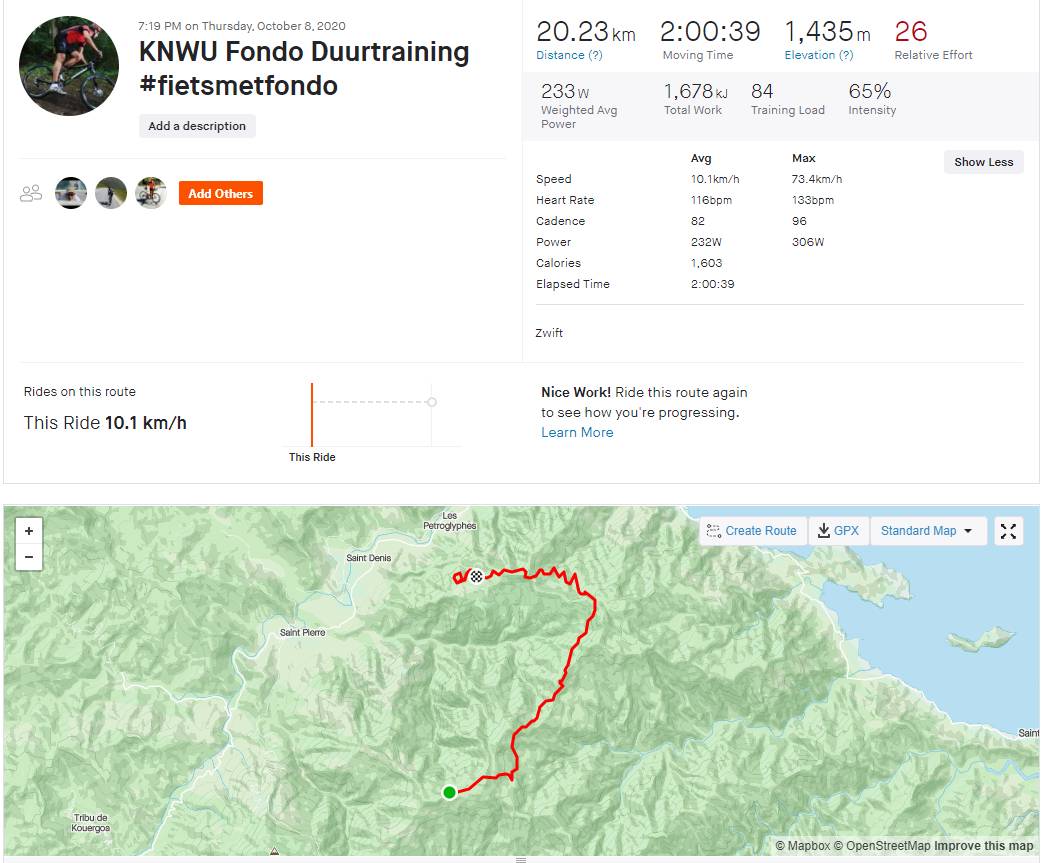This screenshot has width=1044, height=863.
Task: Click Add a description button
Action: click(197, 126)
